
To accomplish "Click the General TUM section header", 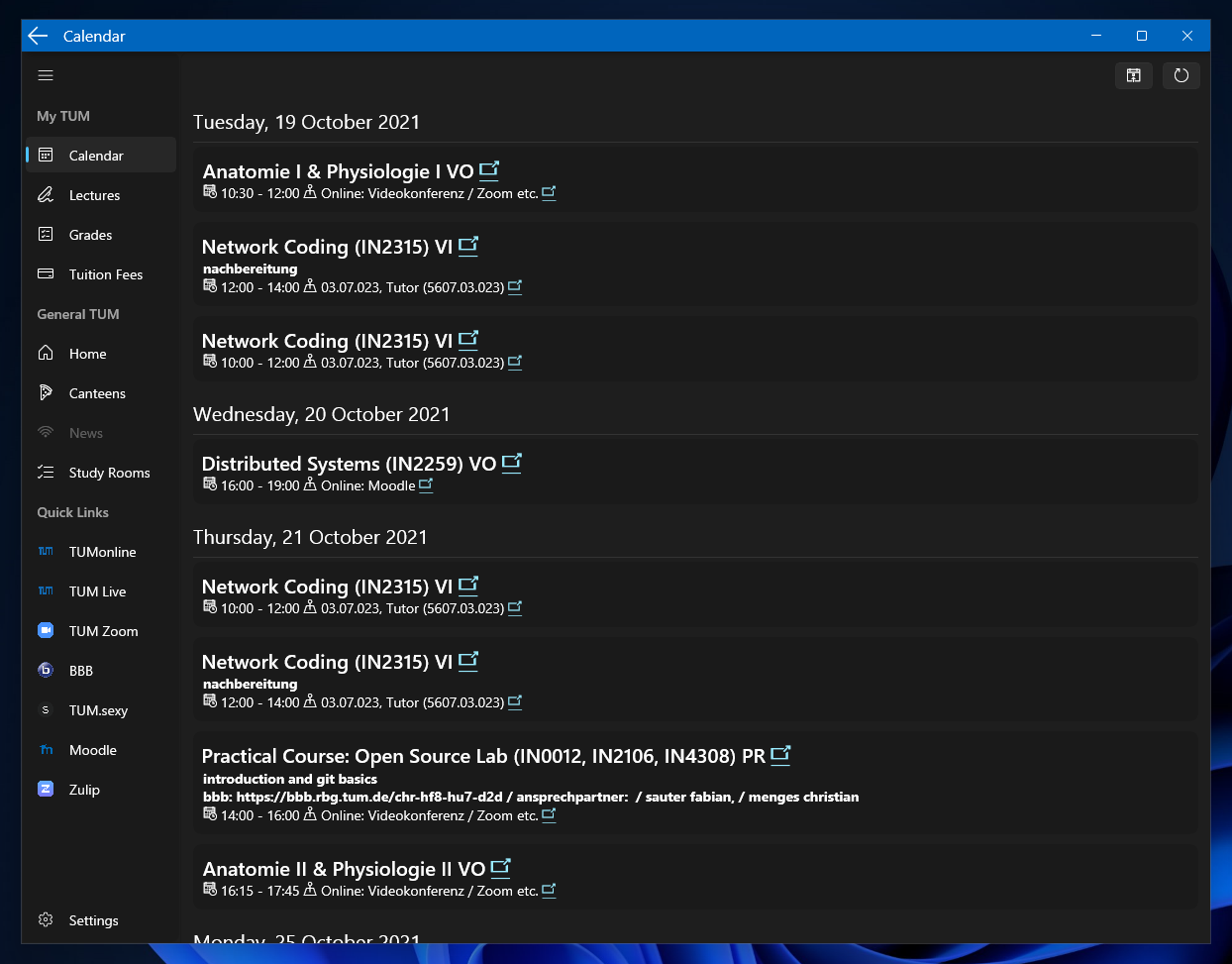I will [78, 314].
